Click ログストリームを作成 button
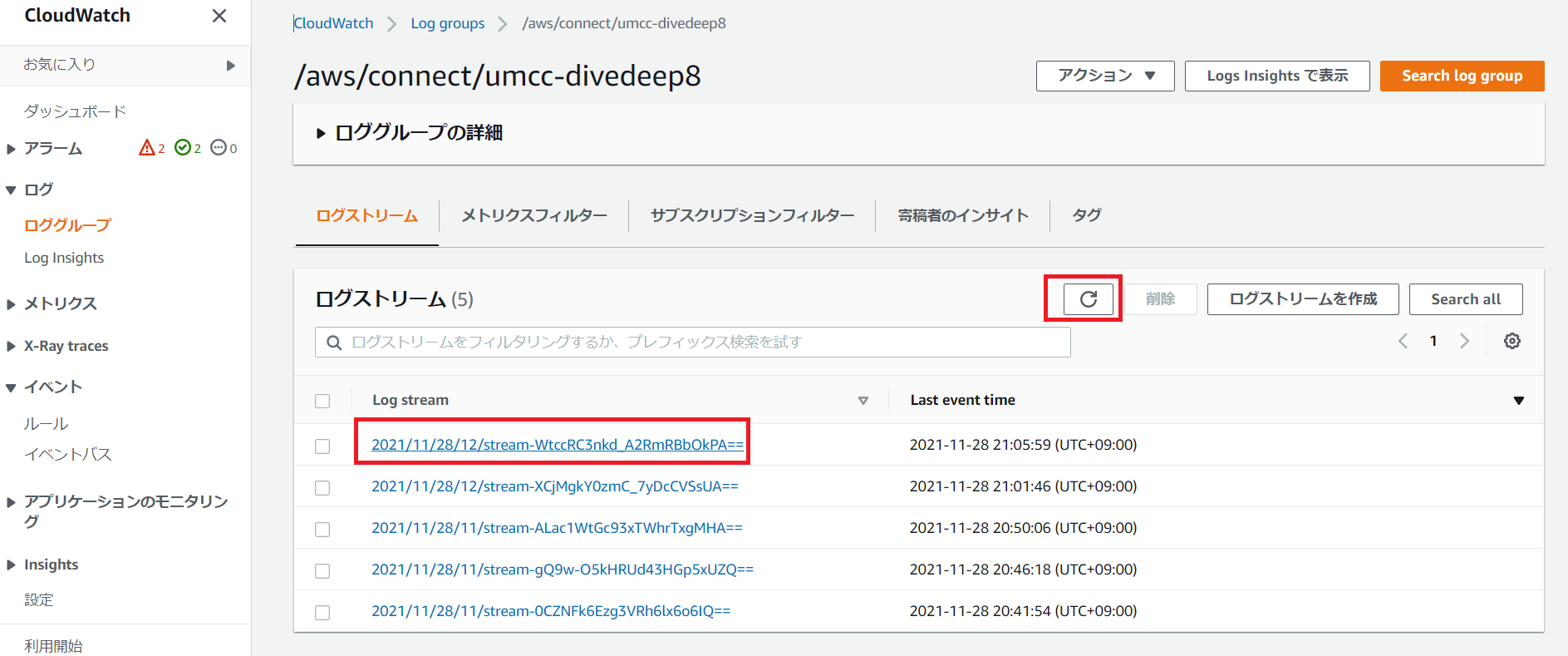This screenshot has height=656, width=1568. coord(1303,299)
